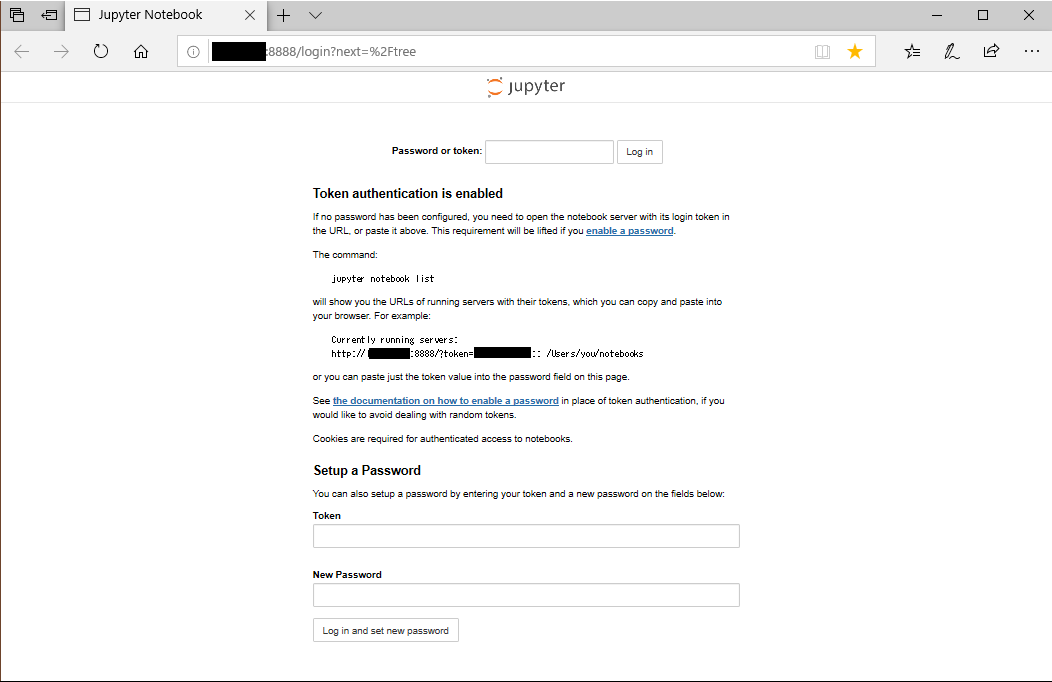Expand the tab previews chevron
Image resolution: width=1052 pixels, height=682 pixels.
315,15
